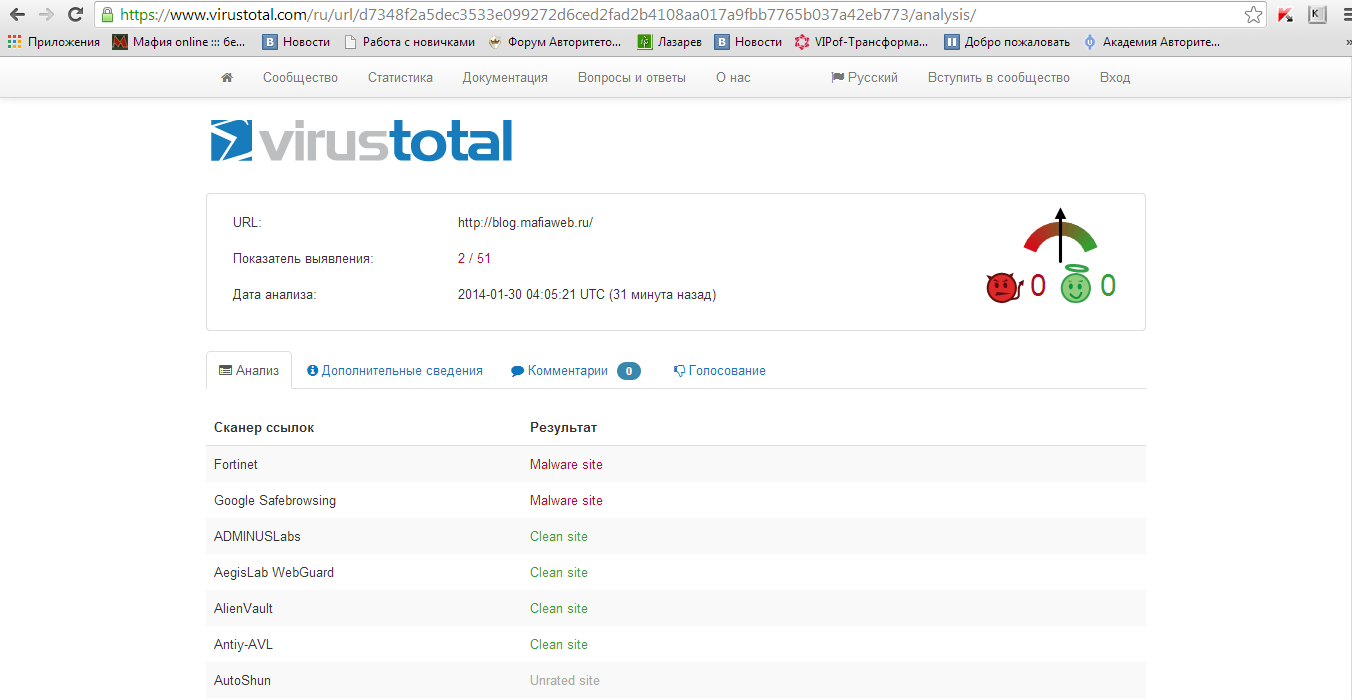Image resolution: width=1352 pixels, height=700 pixels.
Task: Switch to the Дополнительные сведения tab
Action: point(395,371)
